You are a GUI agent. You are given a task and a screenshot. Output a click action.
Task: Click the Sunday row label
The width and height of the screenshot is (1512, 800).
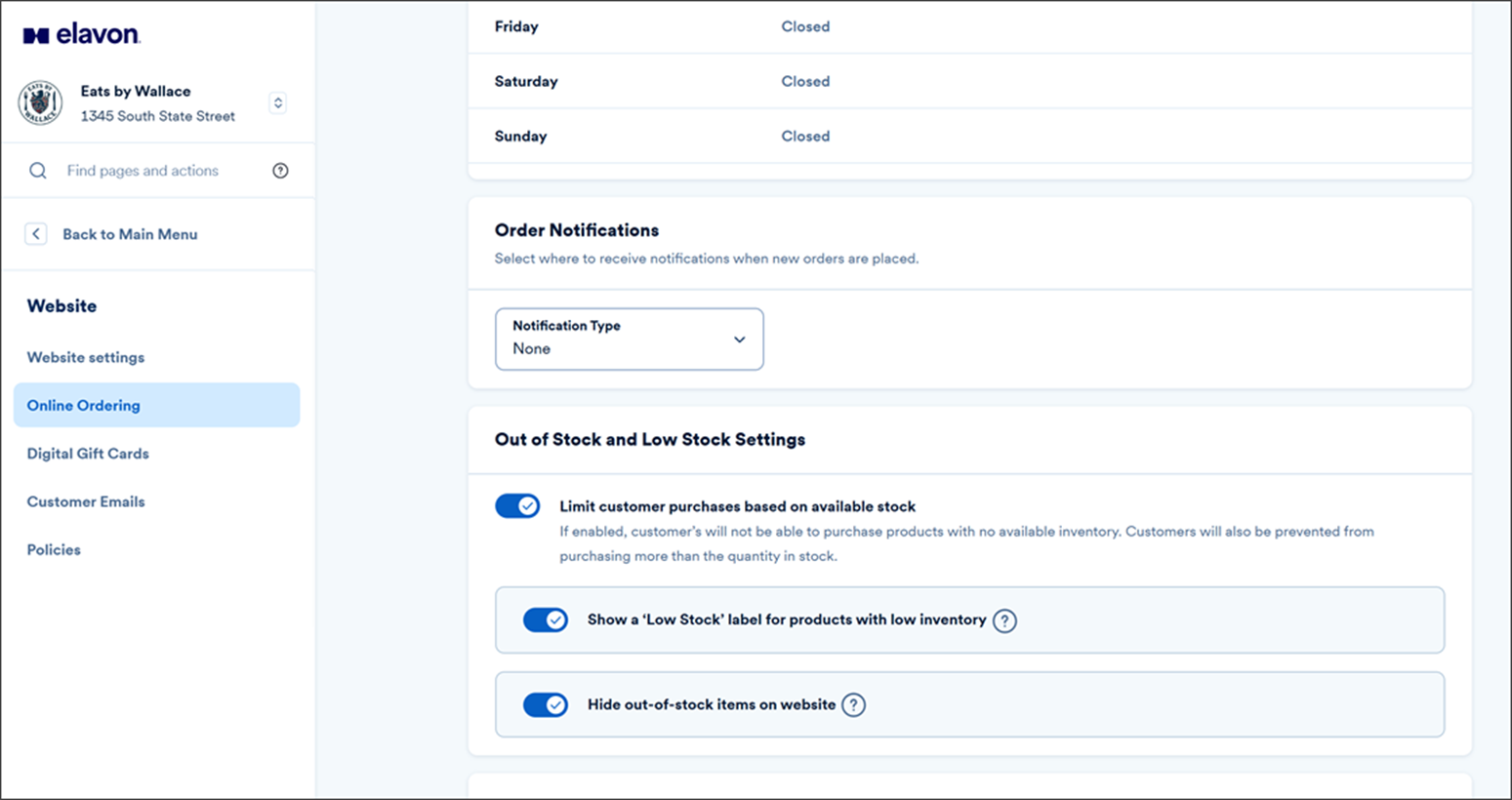(x=520, y=136)
